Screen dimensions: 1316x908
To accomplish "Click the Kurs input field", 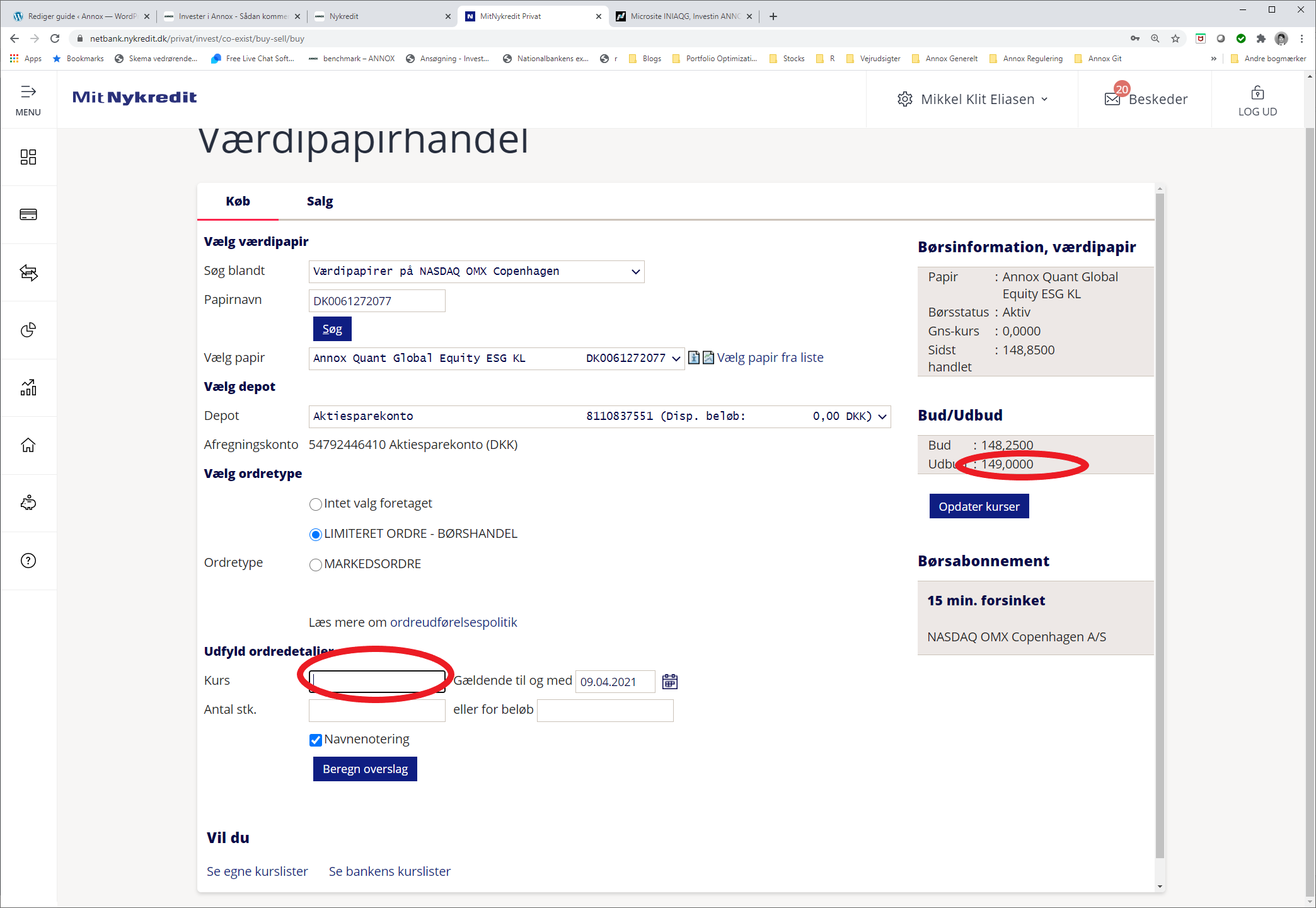I will 377,682.
